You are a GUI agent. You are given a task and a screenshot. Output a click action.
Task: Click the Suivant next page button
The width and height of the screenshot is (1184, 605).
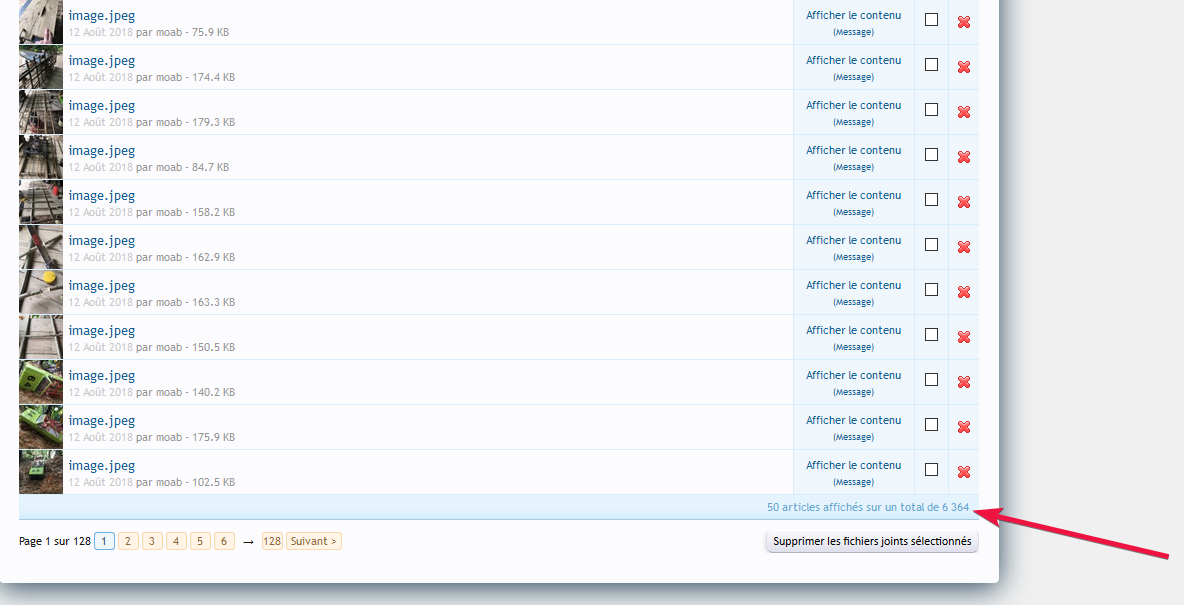tap(314, 541)
